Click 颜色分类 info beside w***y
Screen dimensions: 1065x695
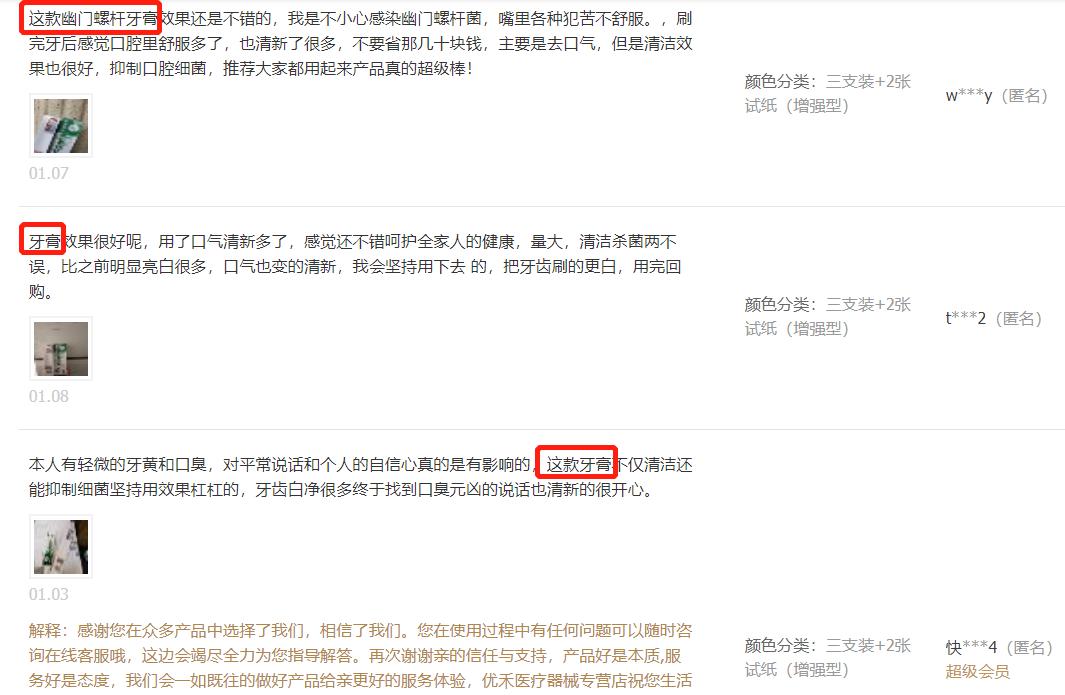827,94
